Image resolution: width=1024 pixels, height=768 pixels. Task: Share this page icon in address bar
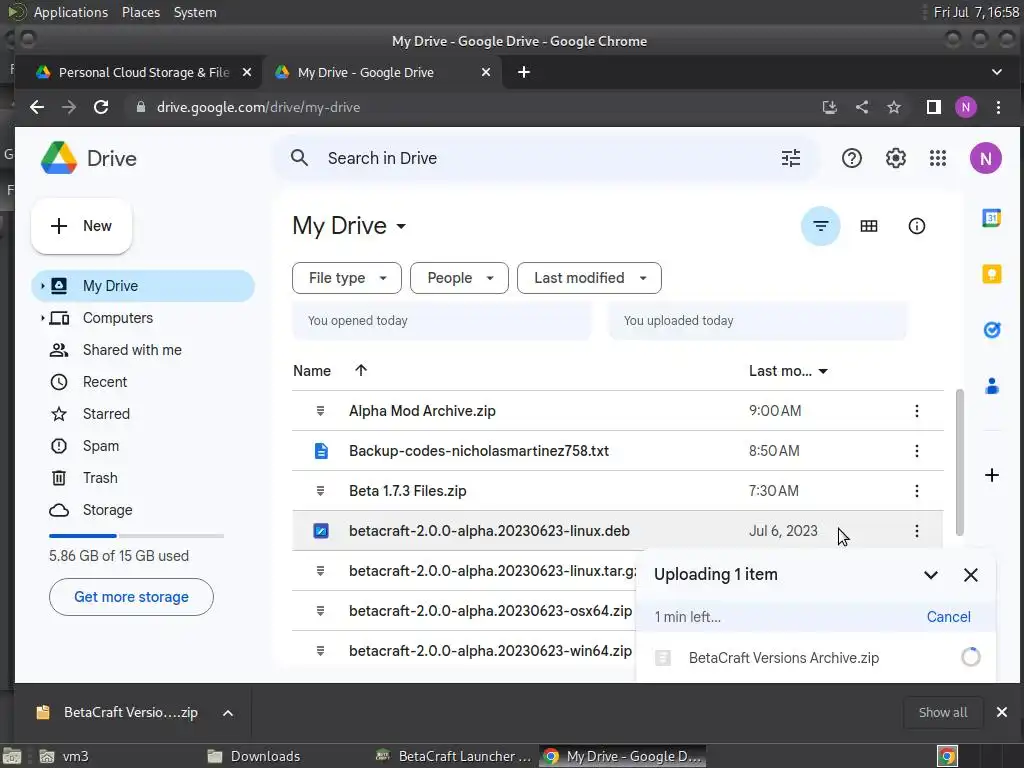(x=861, y=107)
